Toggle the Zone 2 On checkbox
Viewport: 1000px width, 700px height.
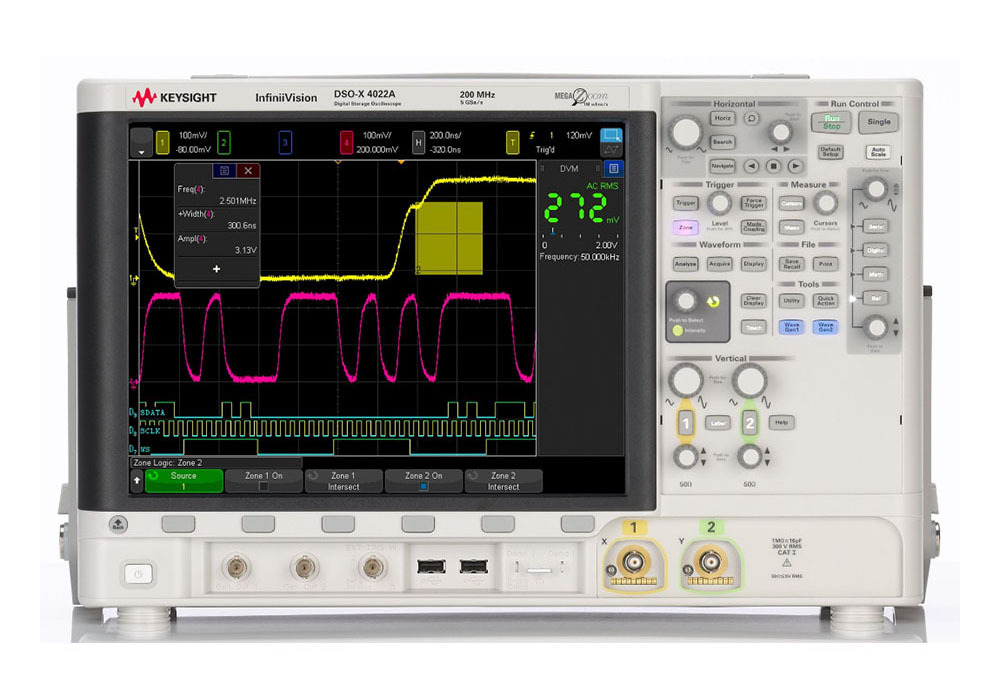click(423, 486)
